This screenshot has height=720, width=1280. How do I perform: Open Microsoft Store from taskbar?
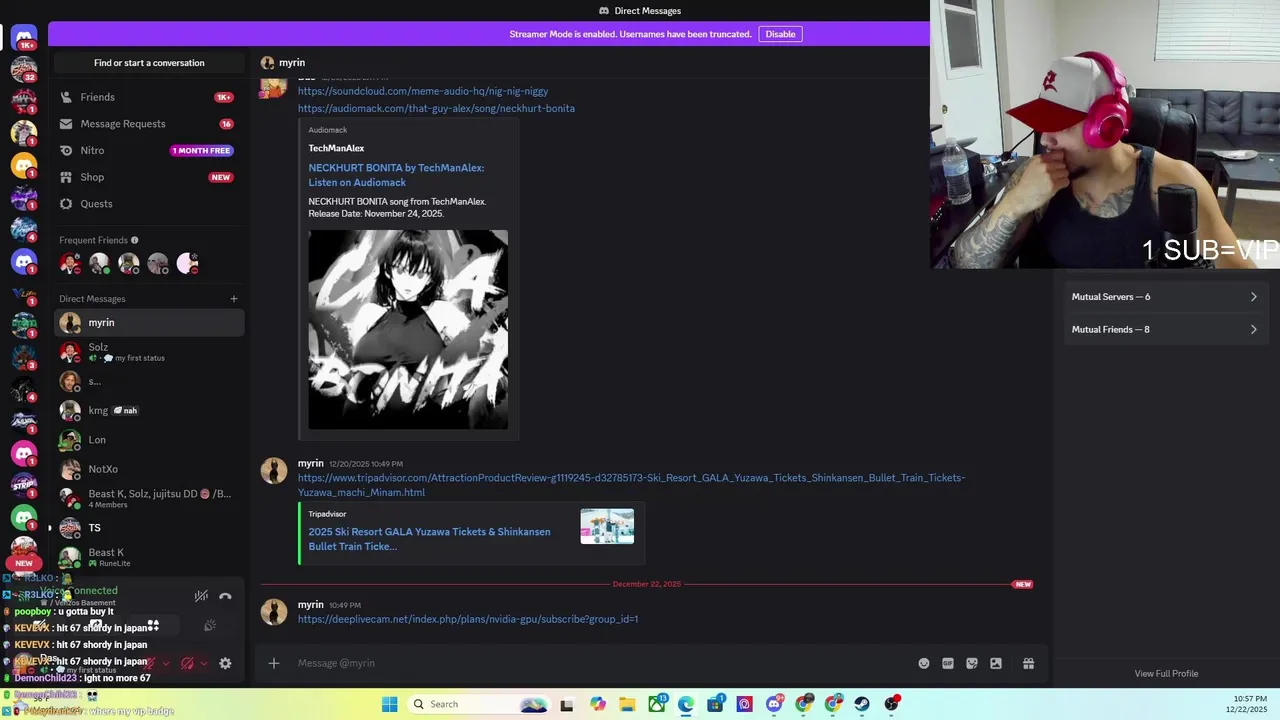coord(715,704)
